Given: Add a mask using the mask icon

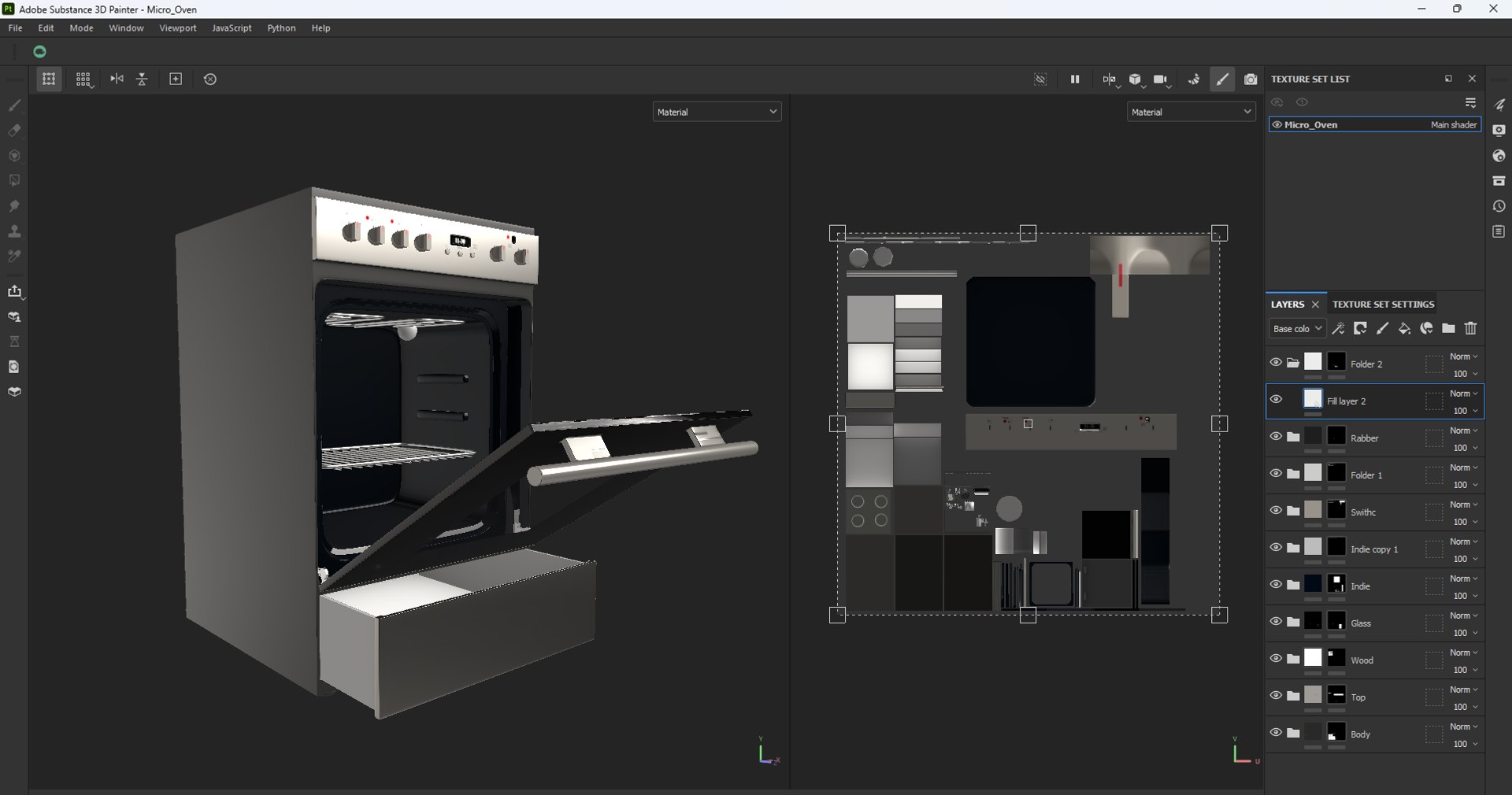Looking at the screenshot, I should pyautogui.click(x=1360, y=329).
